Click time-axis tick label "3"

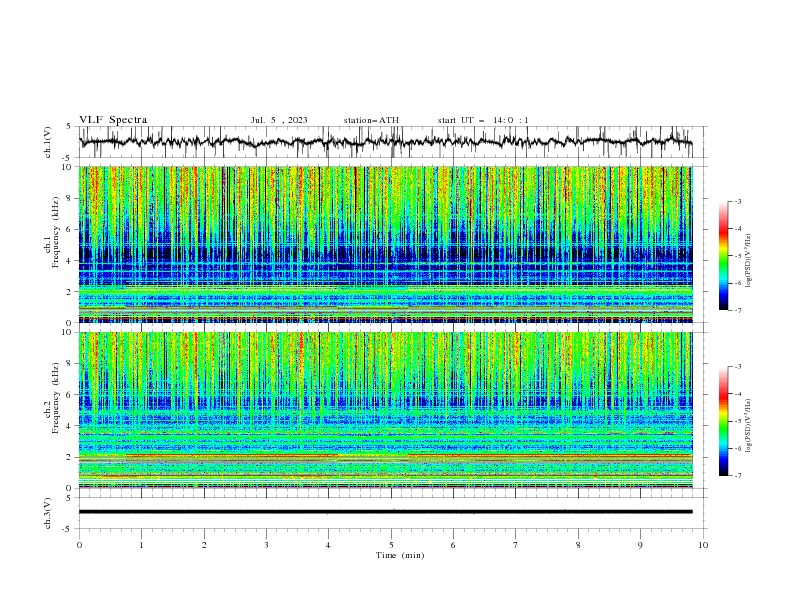pyautogui.click(x=267, y=545)
